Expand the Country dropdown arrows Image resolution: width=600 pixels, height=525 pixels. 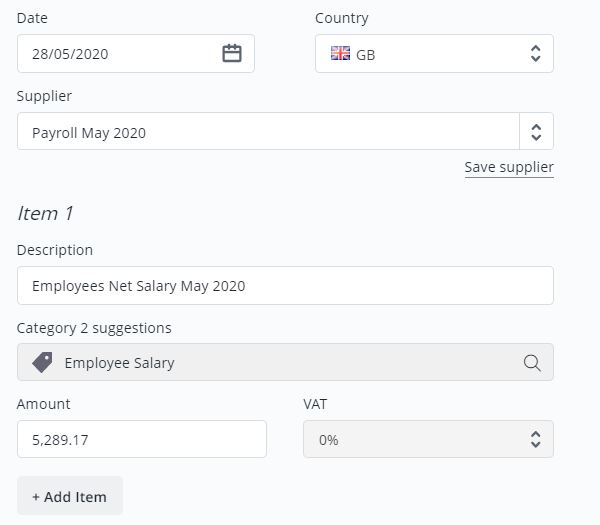[x=536, y=54]
